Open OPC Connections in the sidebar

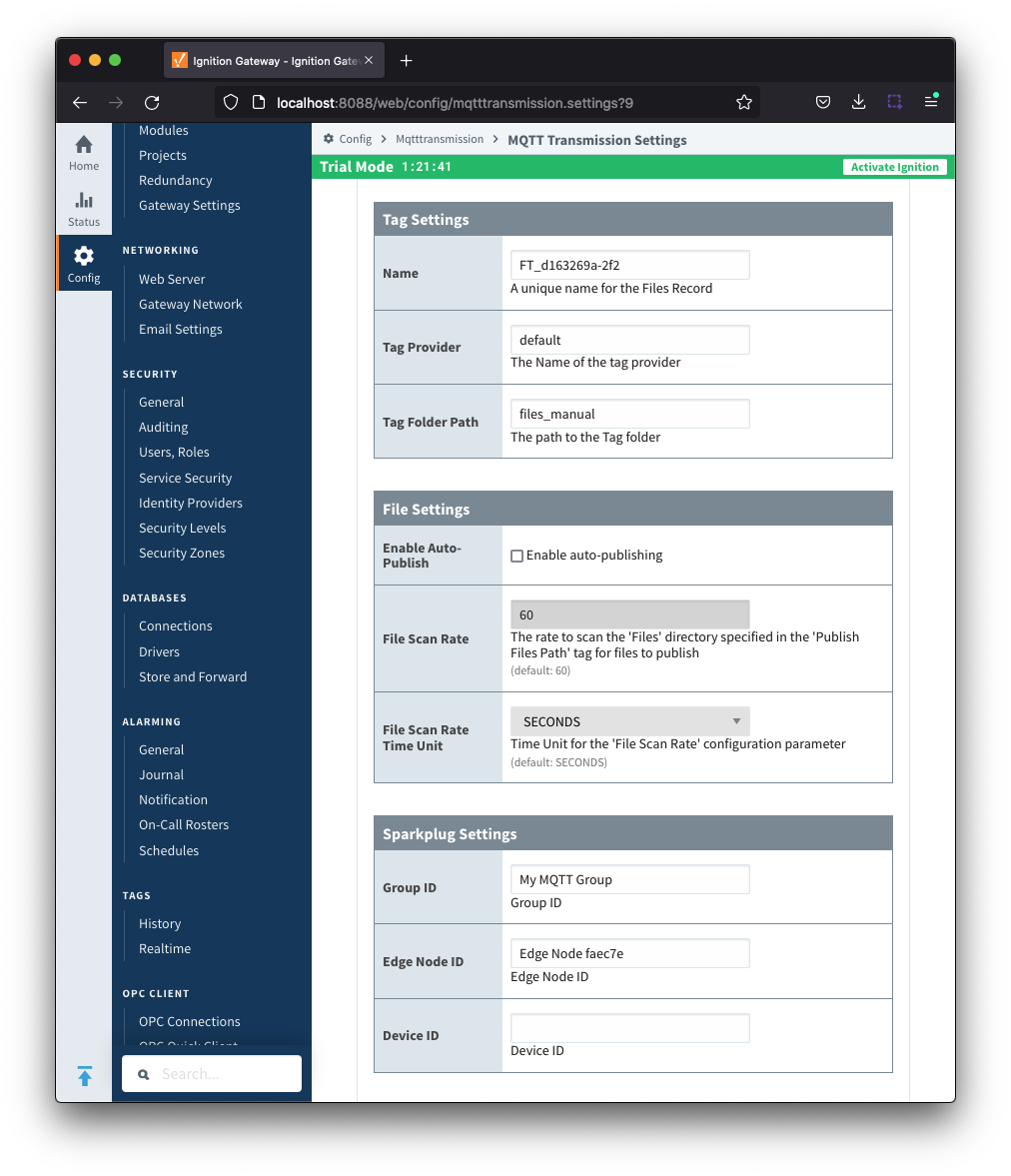190,1022
